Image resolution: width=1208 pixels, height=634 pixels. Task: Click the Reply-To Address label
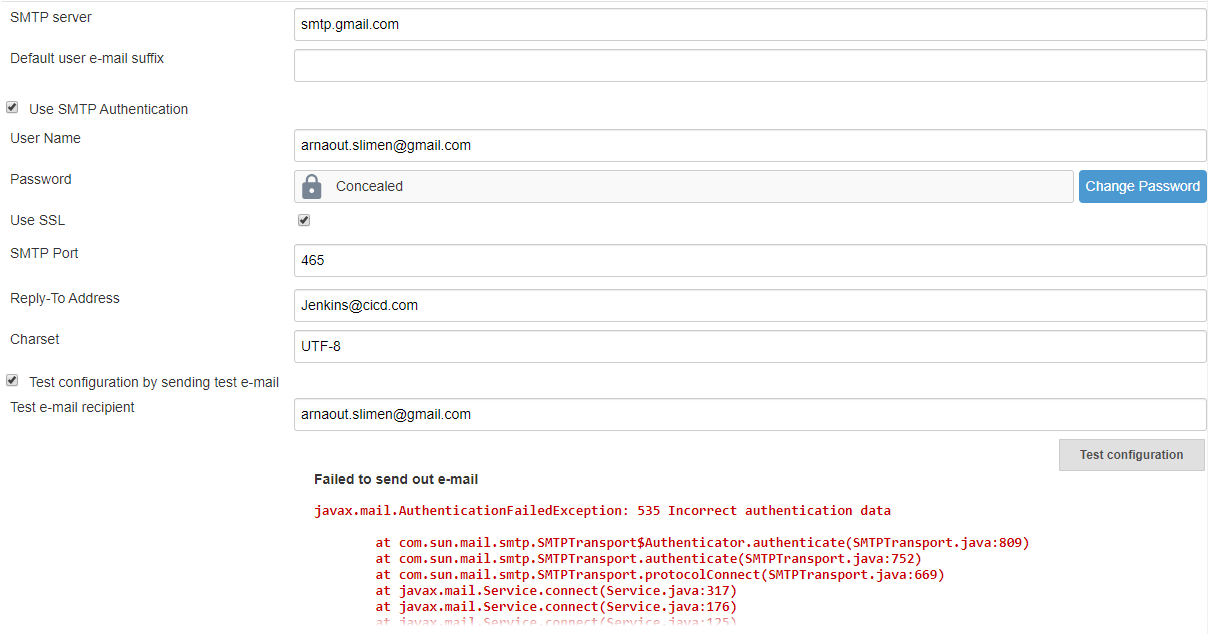click(x=65, y=298)
